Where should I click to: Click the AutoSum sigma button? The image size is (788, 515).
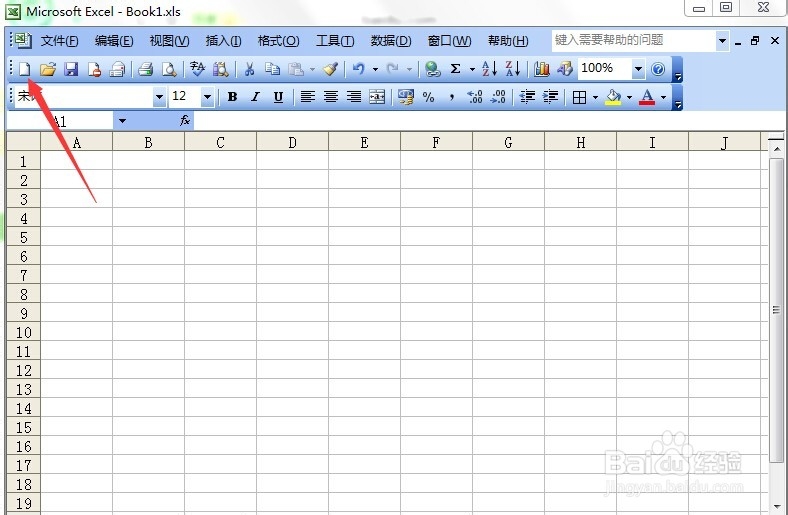pos(455,69)
